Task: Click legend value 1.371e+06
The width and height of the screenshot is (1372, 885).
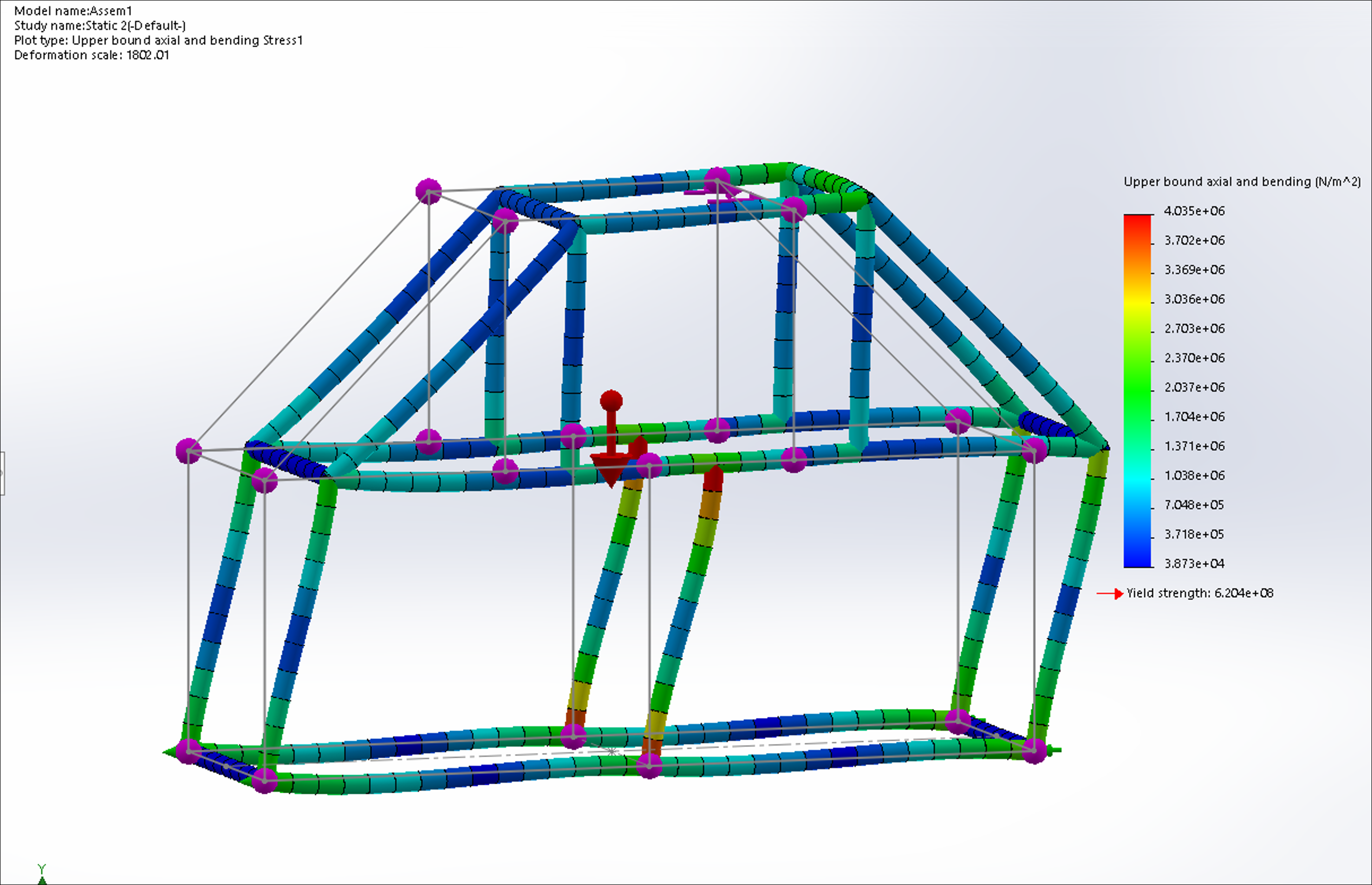Action: 1194,446
